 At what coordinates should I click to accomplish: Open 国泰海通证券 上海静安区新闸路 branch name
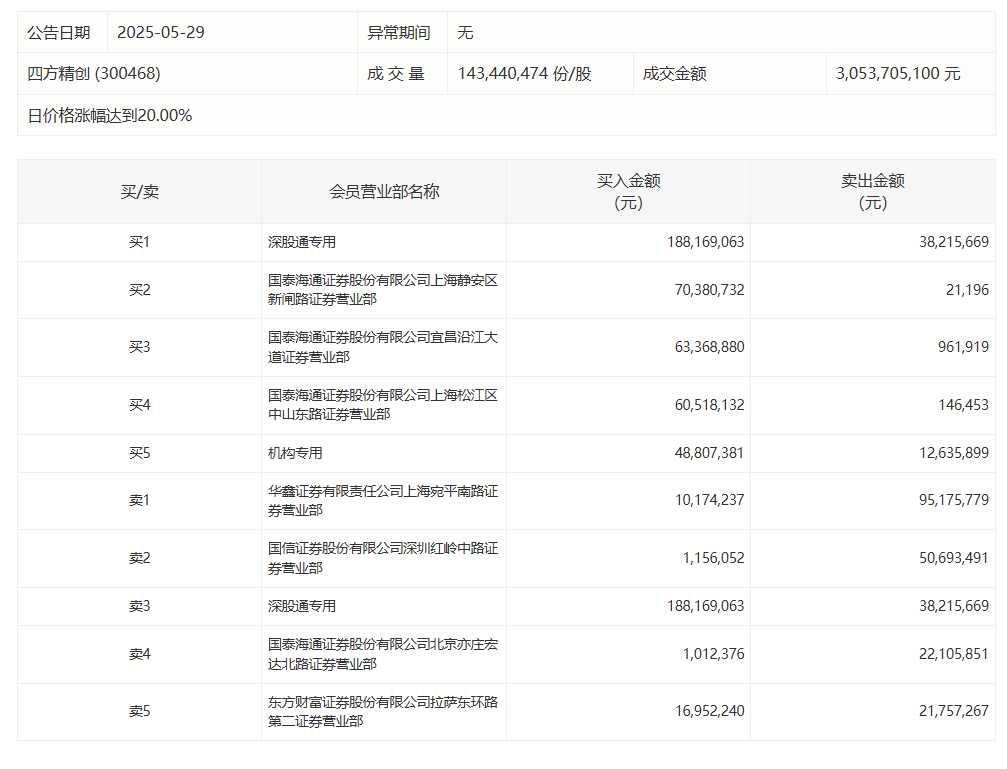(x=382, y=290)
